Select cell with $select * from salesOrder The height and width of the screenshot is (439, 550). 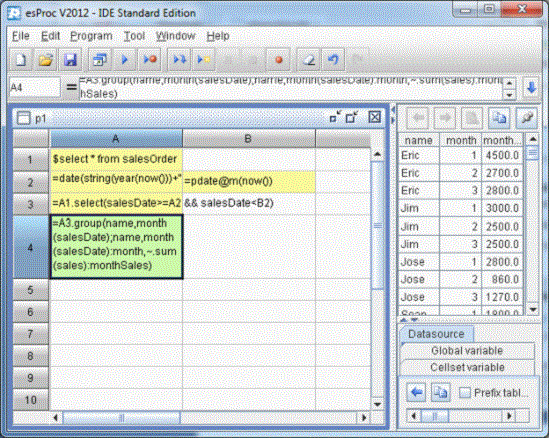pos(116,160)
